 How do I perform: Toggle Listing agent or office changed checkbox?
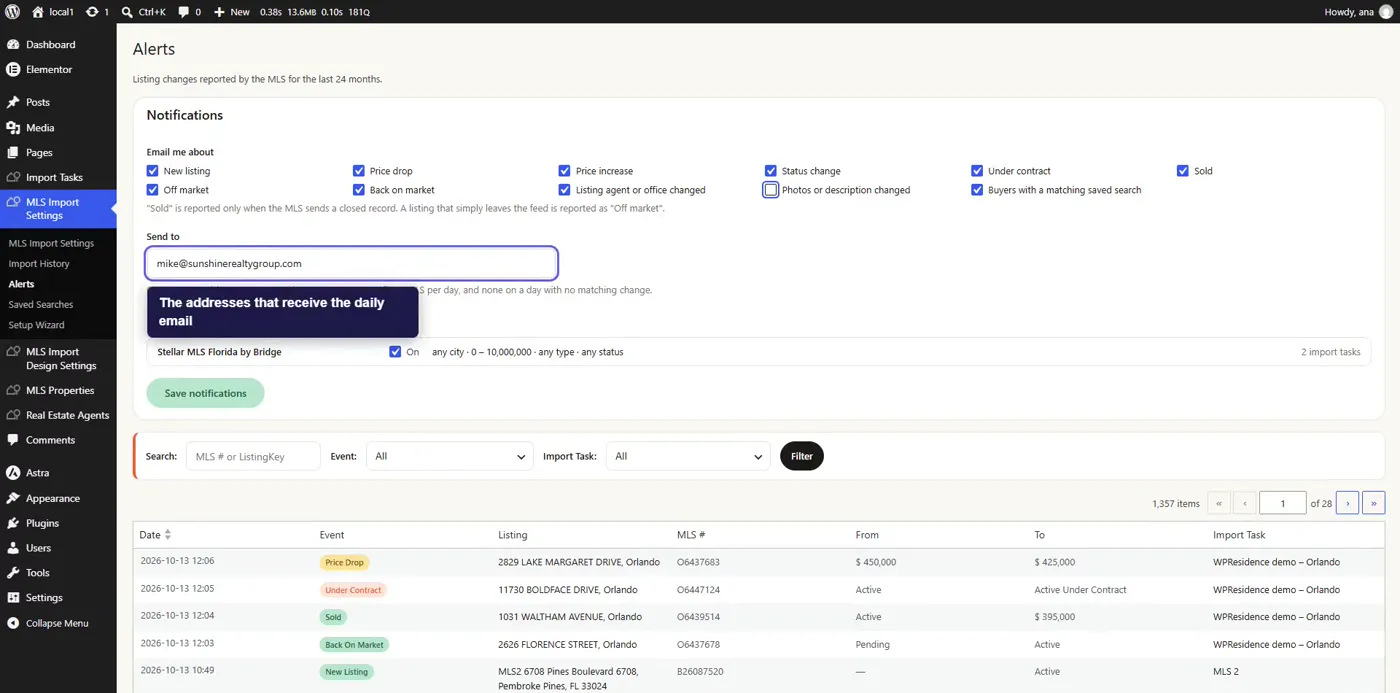click(x=565, y=190)
